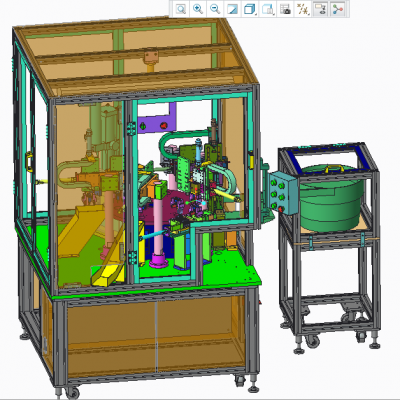Open the Saved Orientations icon

(267, 9)
